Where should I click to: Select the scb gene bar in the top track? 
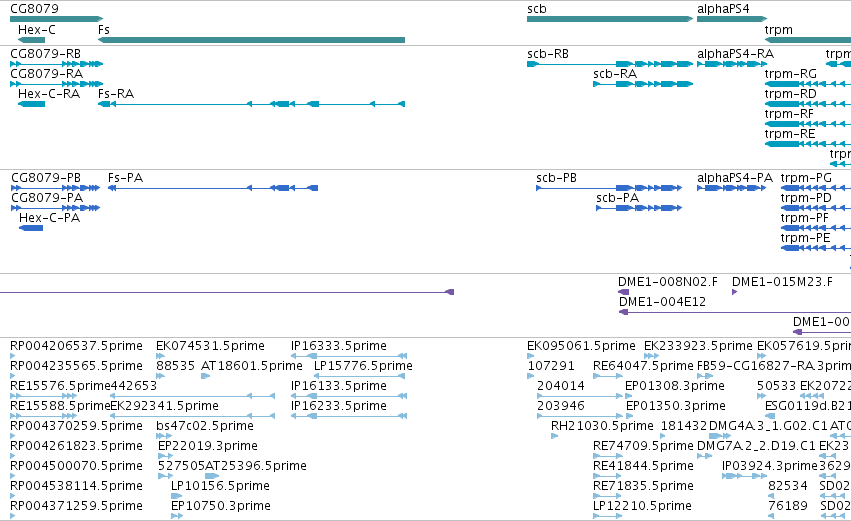pos(610,19)
